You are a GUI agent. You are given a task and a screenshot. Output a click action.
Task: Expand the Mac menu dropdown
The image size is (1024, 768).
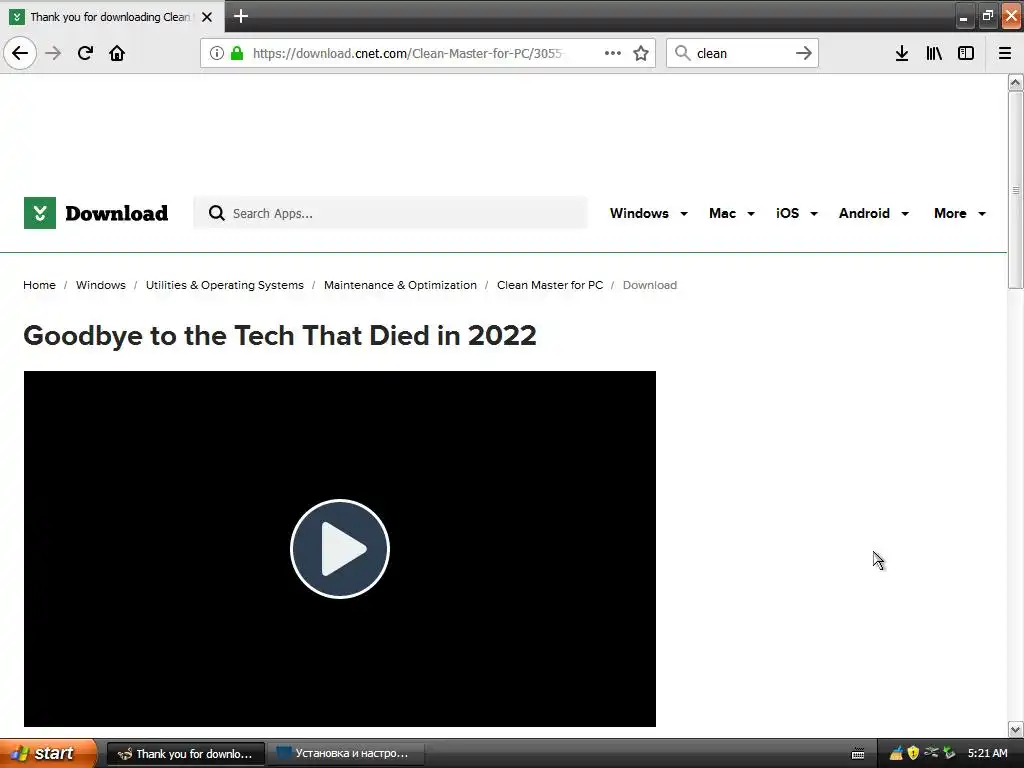coord(732,214)
